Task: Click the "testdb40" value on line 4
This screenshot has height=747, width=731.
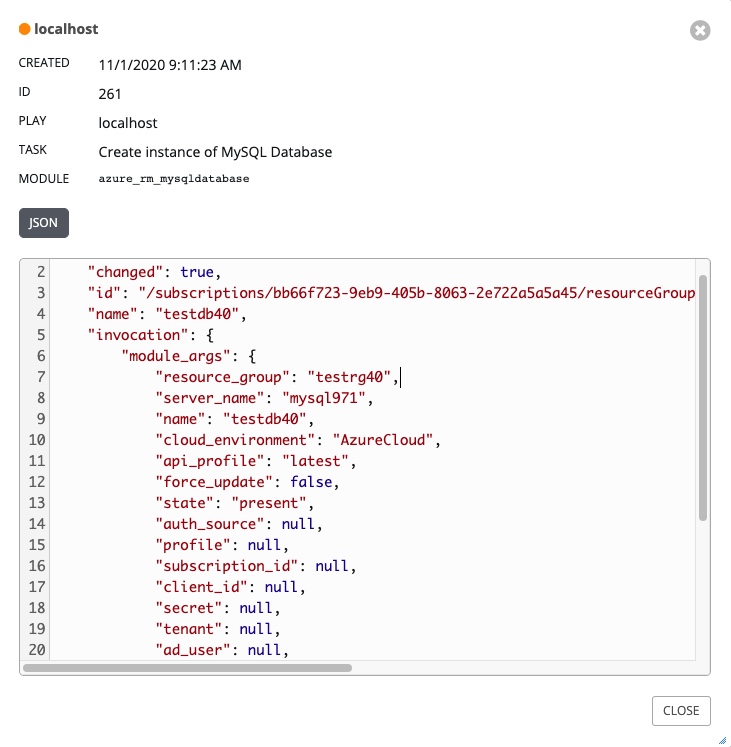Action: 206,313
